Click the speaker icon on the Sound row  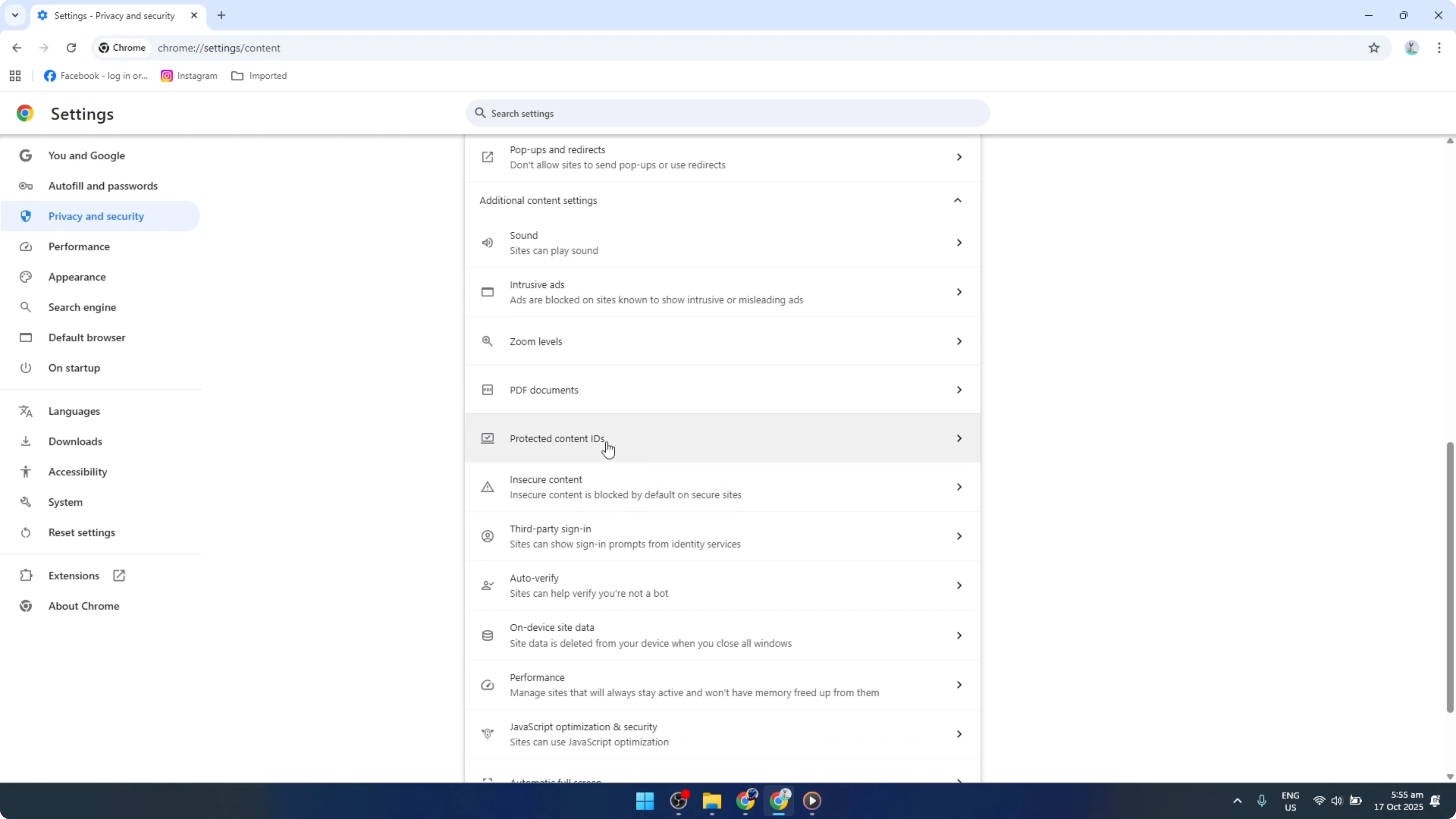coord(487,242)
